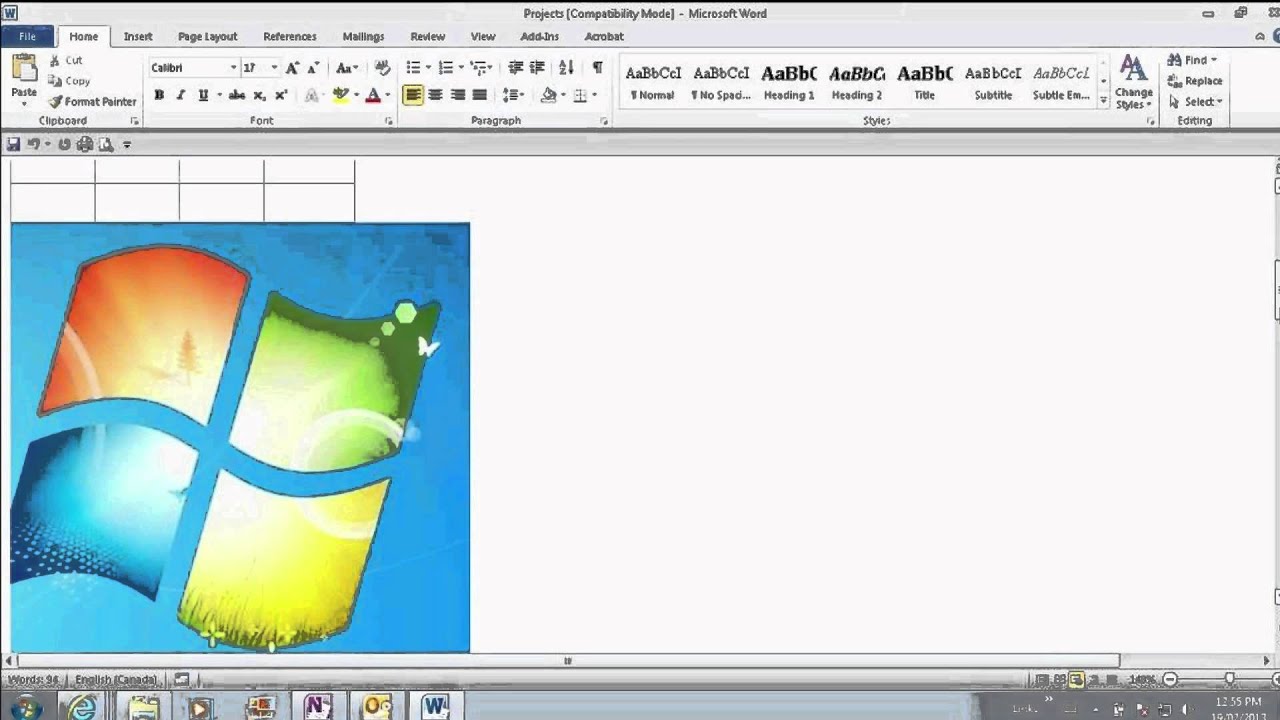Image resolution: width=1280 pixels, height=720 pixels.
Task: Open text highlight color dropdown arrow
Action: (355, 95)
